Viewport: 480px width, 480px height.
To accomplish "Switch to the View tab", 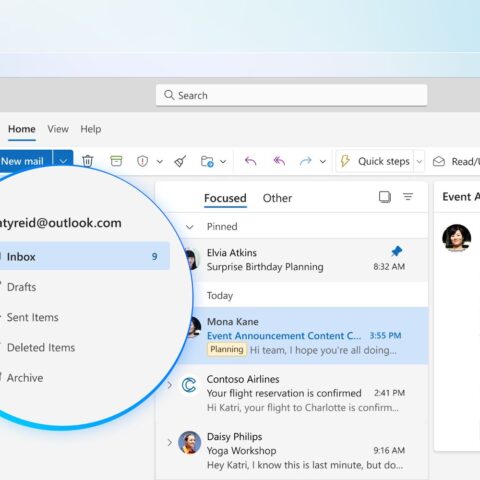I will tap(58, 129).
